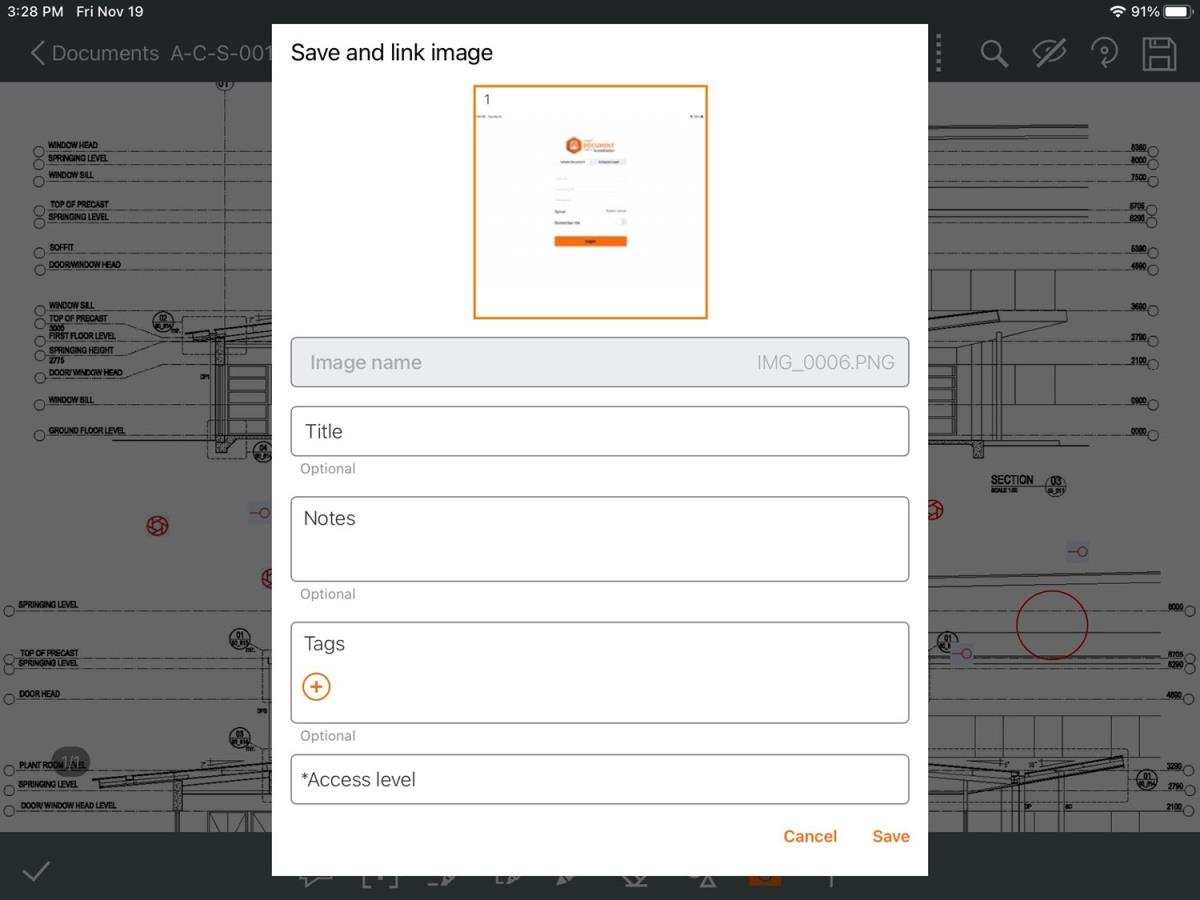The width and height of the screenshot is (1200, 900).
Task: Tap the battery status indicator
Action: click(1177, 12)
